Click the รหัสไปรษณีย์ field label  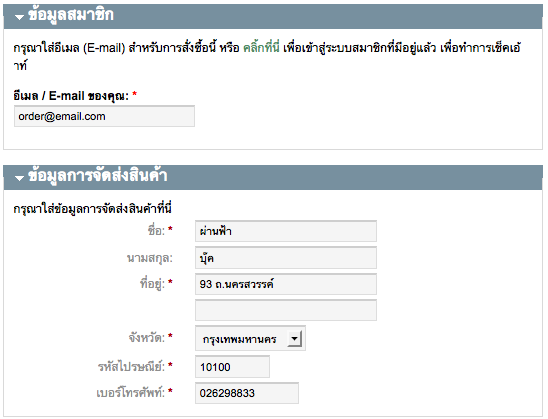[131, 367]
